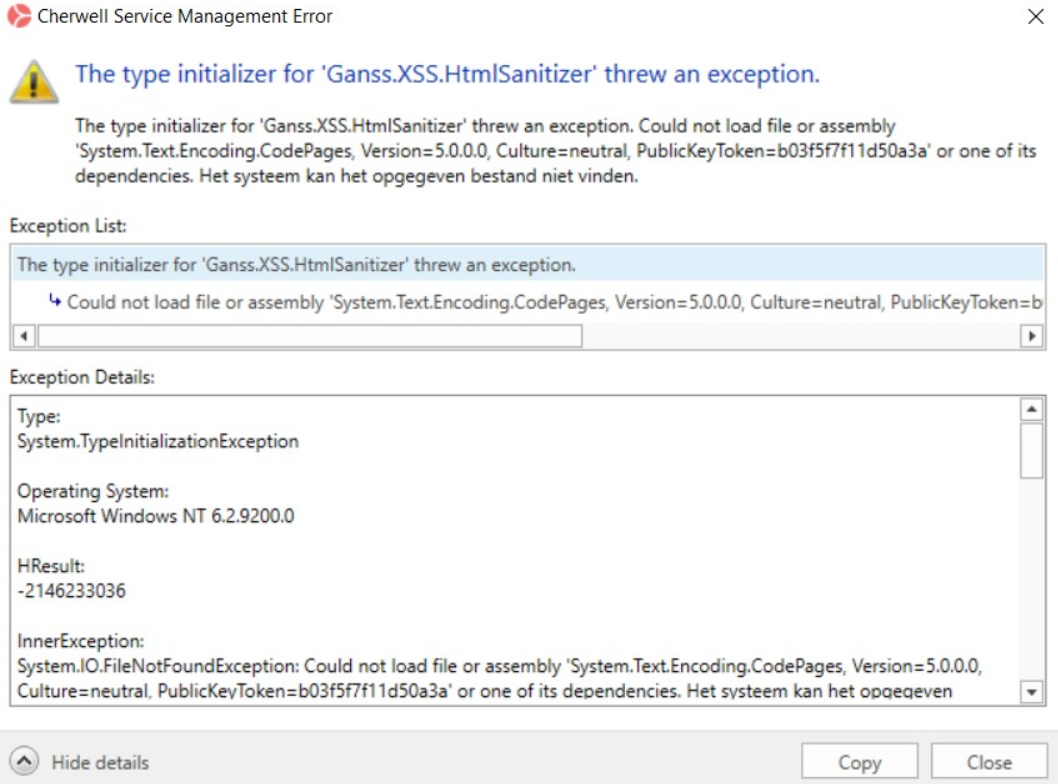Click the Exception Details vertical scrollbar thumb

click(x=1031, y=451)
